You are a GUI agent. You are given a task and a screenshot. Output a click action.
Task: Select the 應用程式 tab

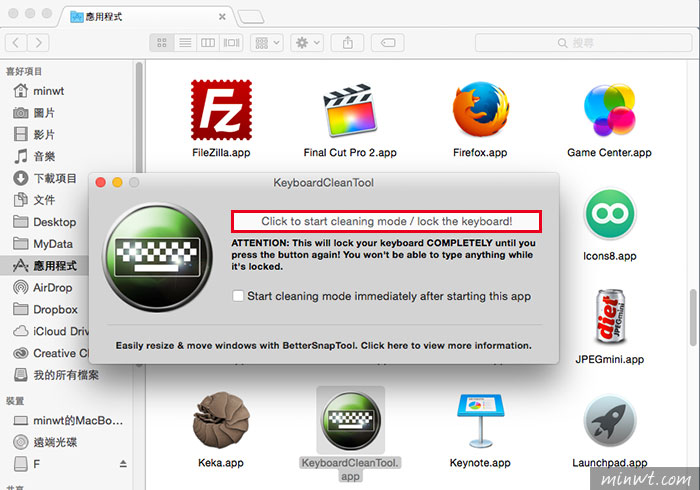145,17
